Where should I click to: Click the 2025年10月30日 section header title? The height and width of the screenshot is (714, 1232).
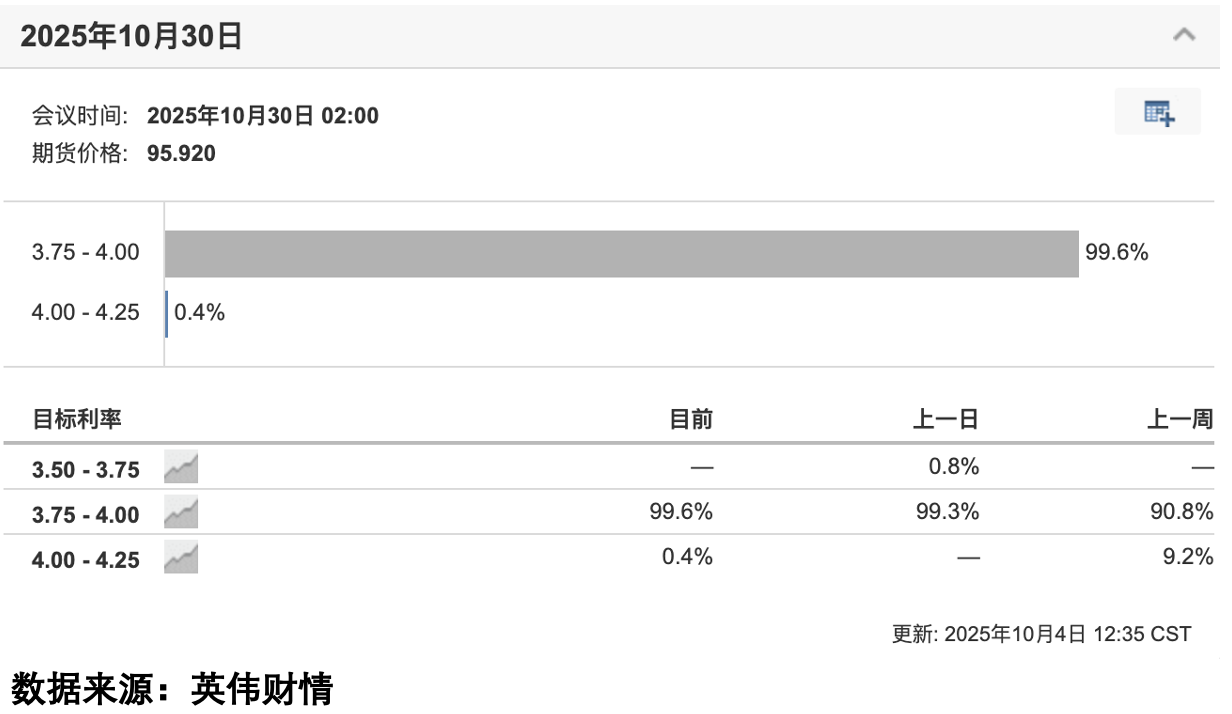click(x=131, y=37)
